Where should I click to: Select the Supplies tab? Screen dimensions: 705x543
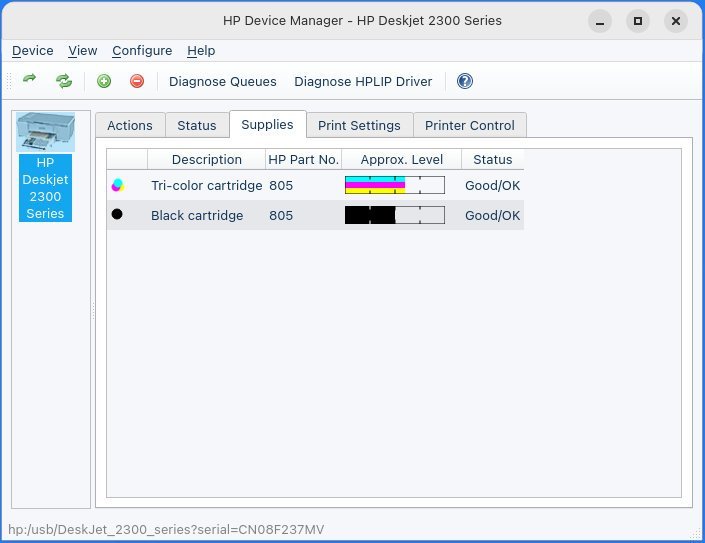click(268, 125)
